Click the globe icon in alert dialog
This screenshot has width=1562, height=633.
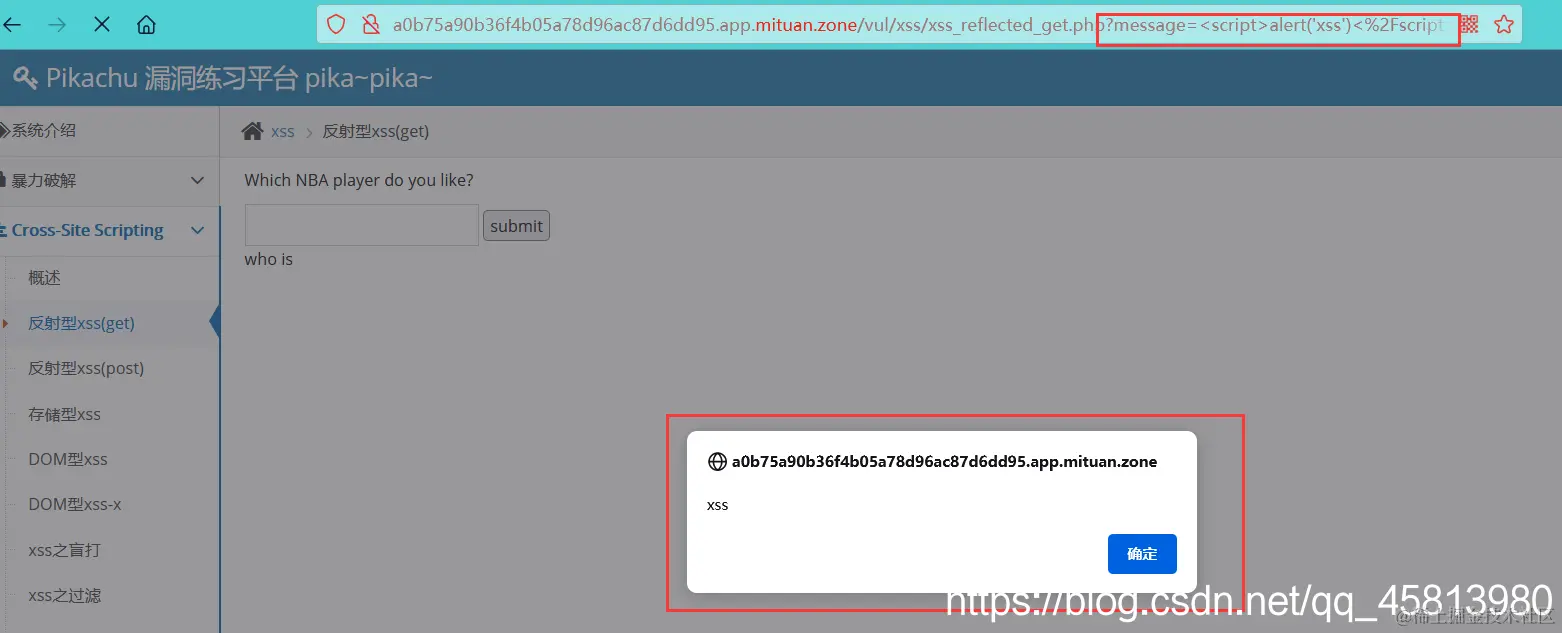pyautogui.click(x=717, y=462)
